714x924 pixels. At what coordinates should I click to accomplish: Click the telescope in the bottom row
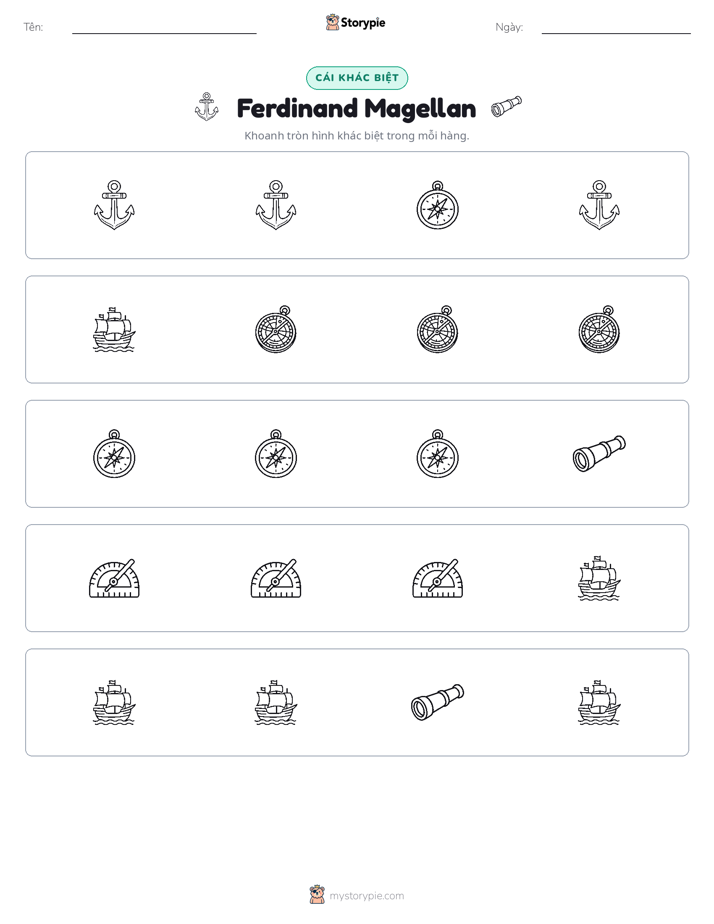tap(437, 702)
